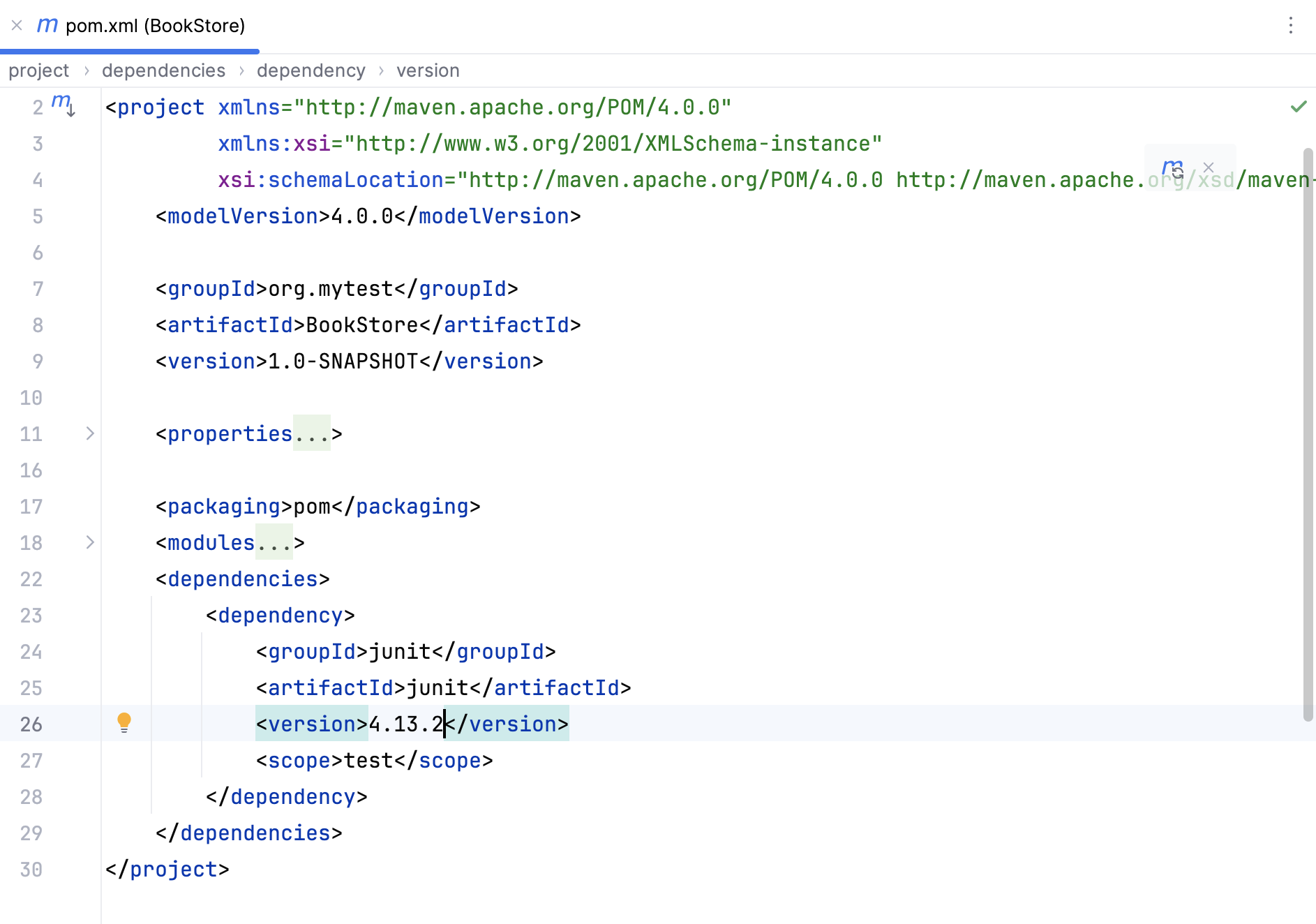Click 'dependency' breadcrumb item
Viewport: 1316px width, 924px height.
click(311, 70)
